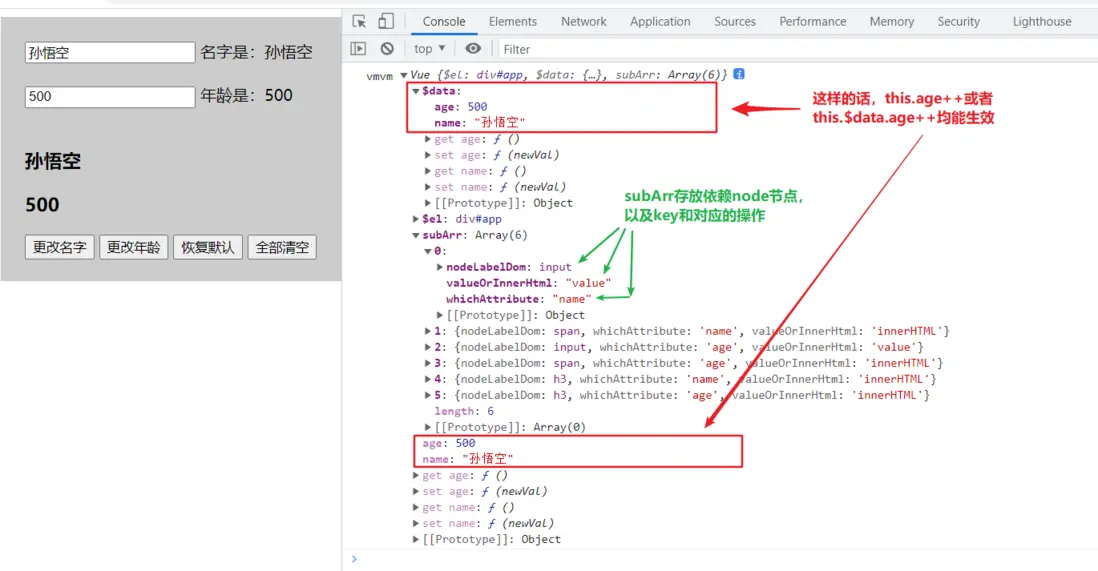Screen dimensions: 1098x571
Task: Expand bottom-level set name setter
Action: (416, 523)
